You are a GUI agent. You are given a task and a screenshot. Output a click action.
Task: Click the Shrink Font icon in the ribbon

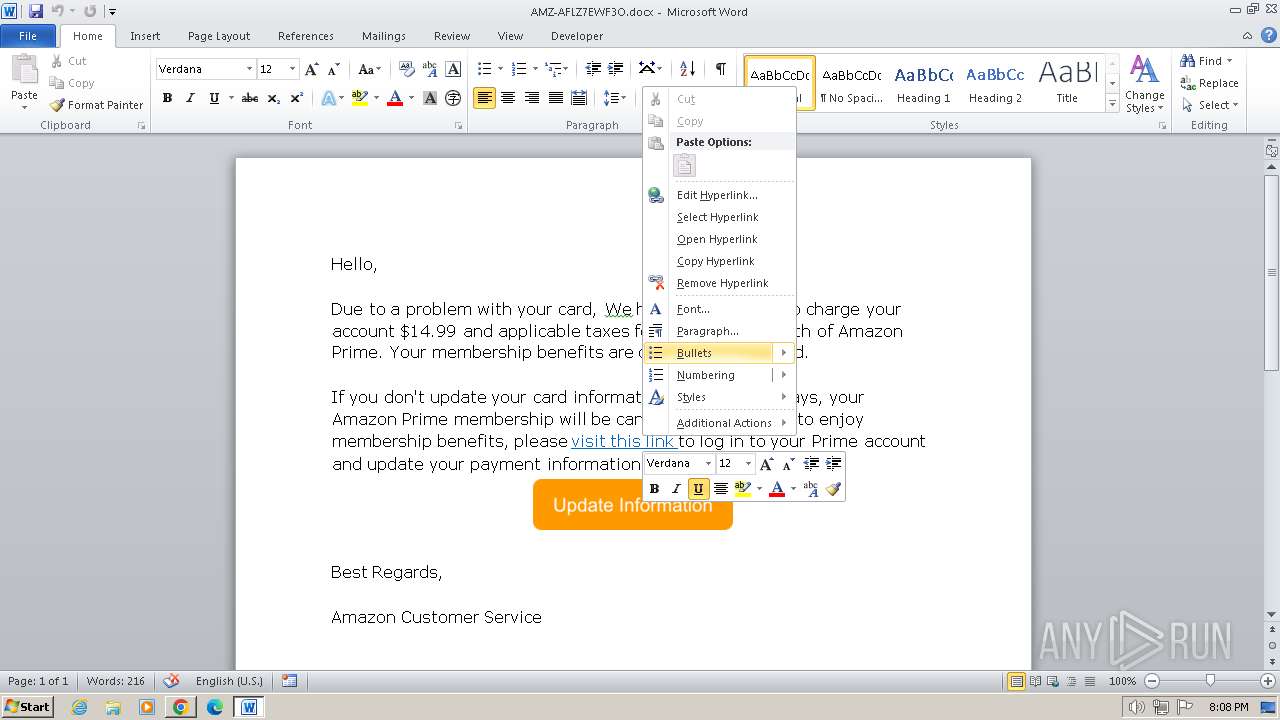click(x=334, y=69)
